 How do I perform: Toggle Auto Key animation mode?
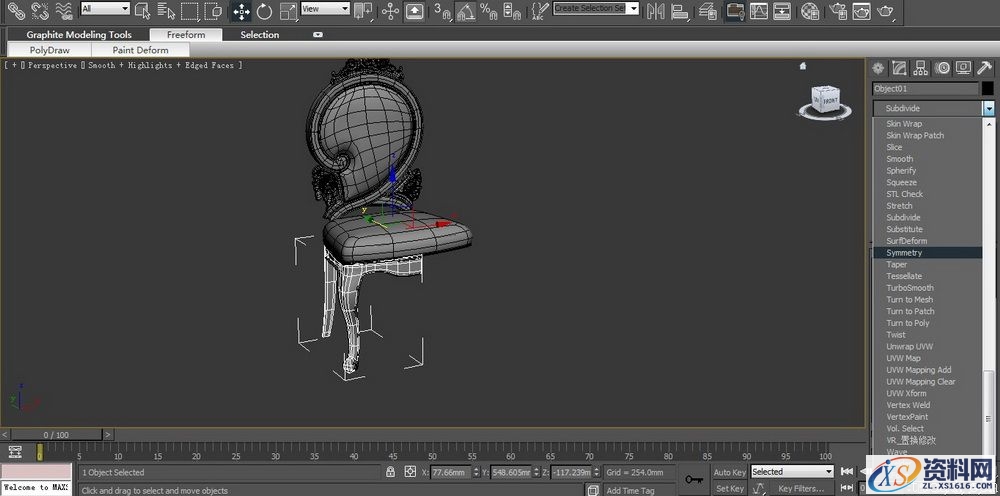coord(729,471)
